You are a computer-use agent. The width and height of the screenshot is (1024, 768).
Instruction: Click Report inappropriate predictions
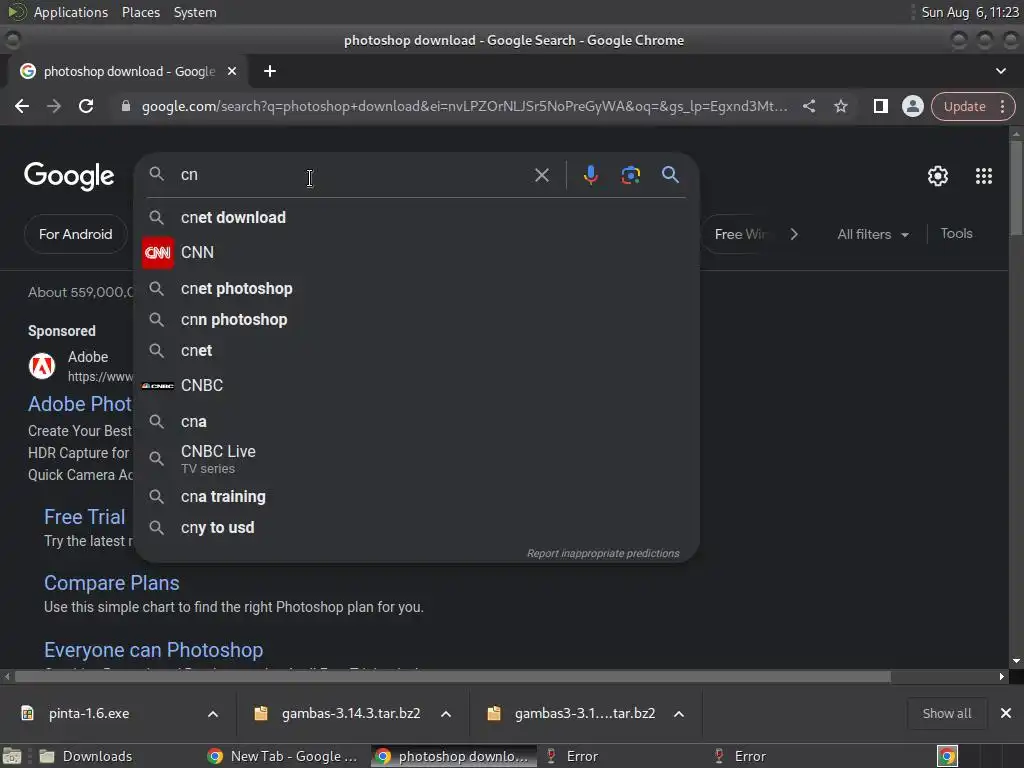[x=603, y=553]
